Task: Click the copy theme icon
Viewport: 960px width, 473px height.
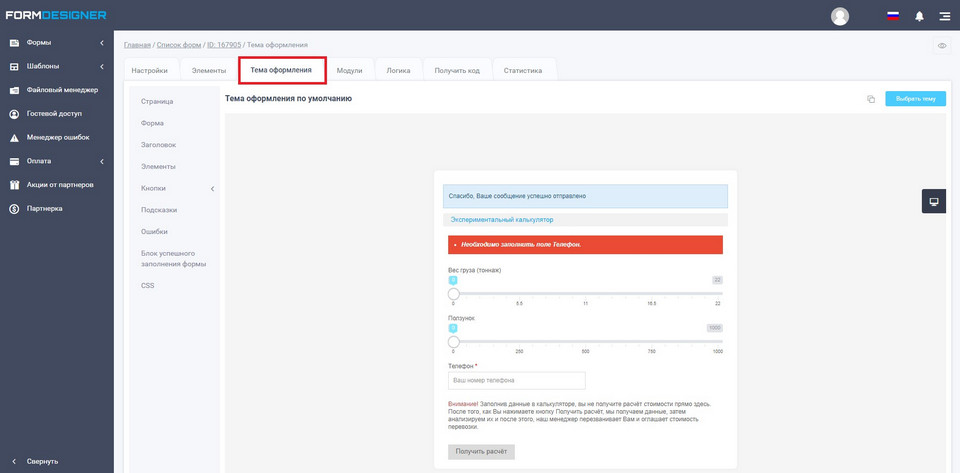Action: (870, 99)
